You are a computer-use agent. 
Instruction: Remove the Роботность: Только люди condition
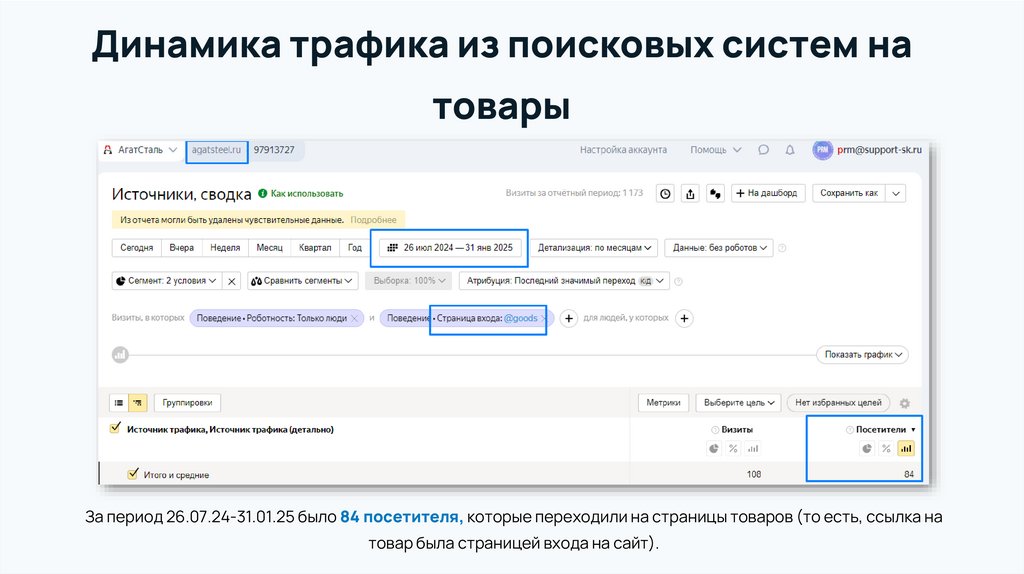tap(355, 318)
